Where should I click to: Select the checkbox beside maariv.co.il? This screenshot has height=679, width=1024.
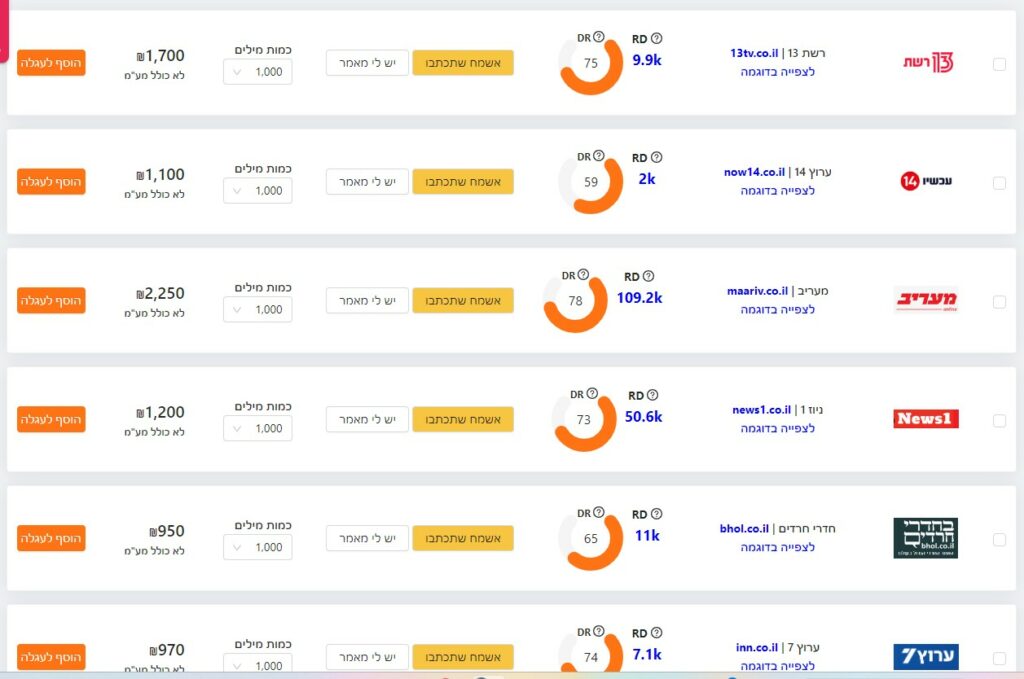tap(999, 302)
